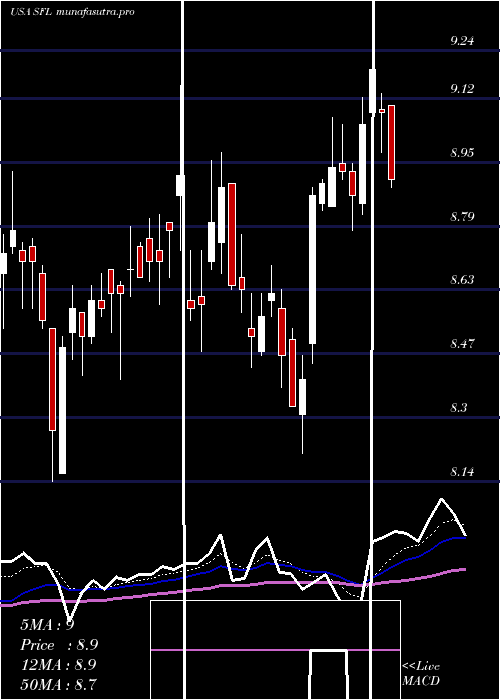The image size is (500, 700).
Task: Click the 8.63 price axis label
Action: click(462, 280)
